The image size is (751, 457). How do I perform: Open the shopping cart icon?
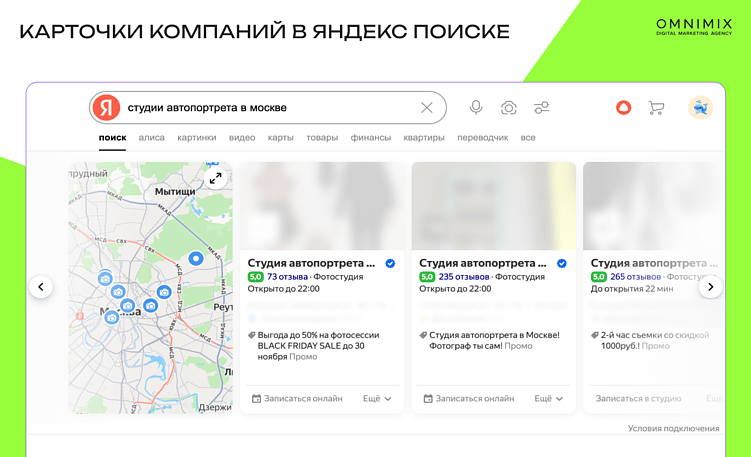click(x=656, y=107)
